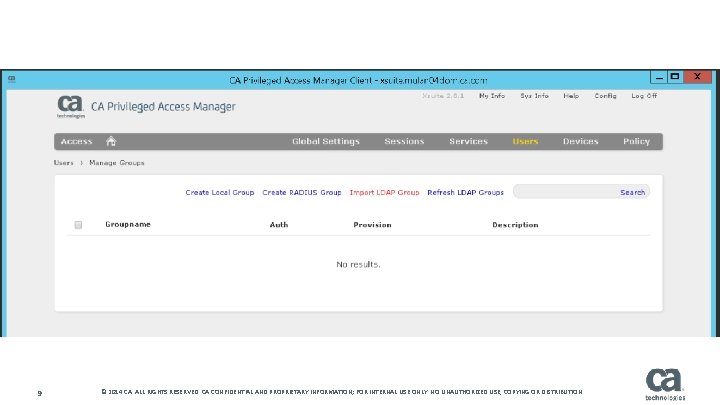The height and width of the screenshot is (405, 720).
Task: Open the Users menu
Action: (x=525, y=141)
